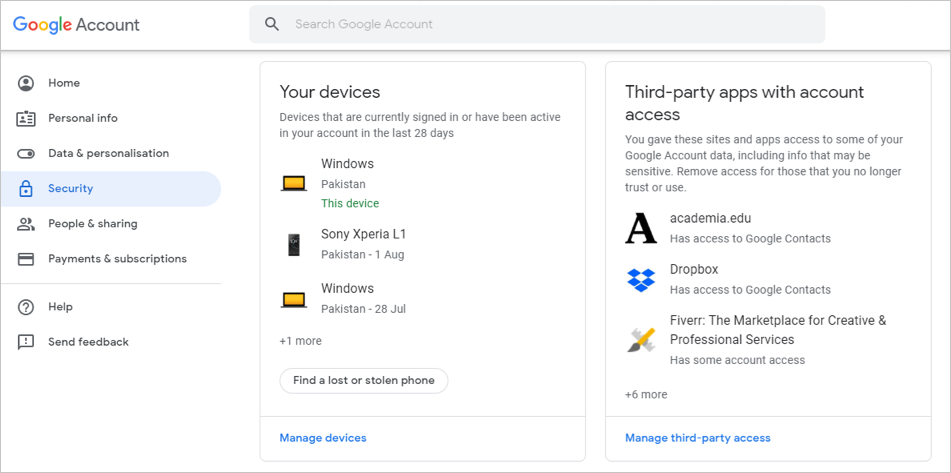Open the Manage third-party access link
951x473 pixels.
point(698,438)
